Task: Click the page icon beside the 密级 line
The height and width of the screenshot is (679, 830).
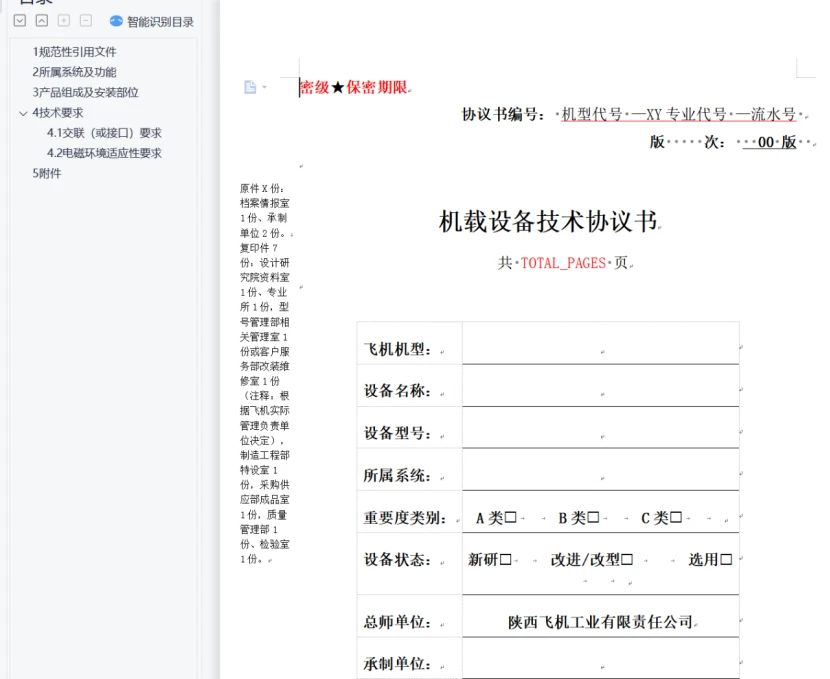Action: 250,87
